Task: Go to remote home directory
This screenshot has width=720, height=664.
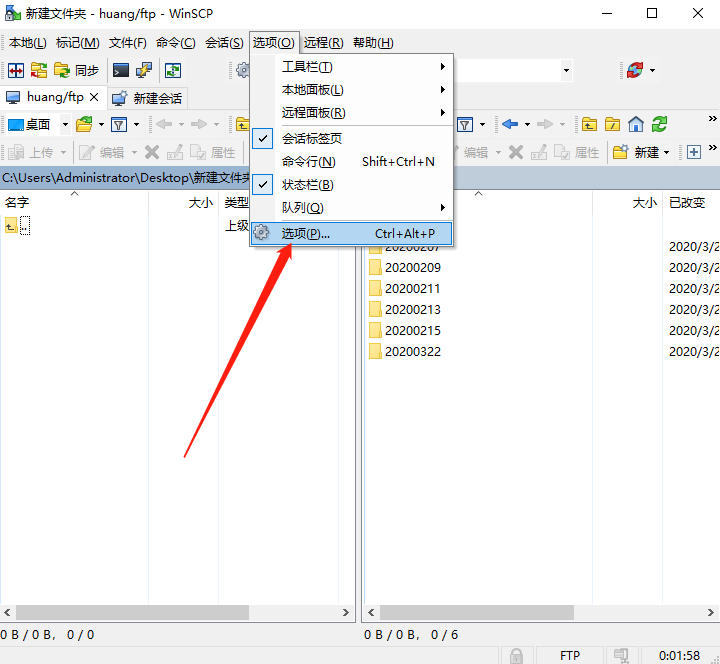Action: pyautogui.click(x=636, y=125)
